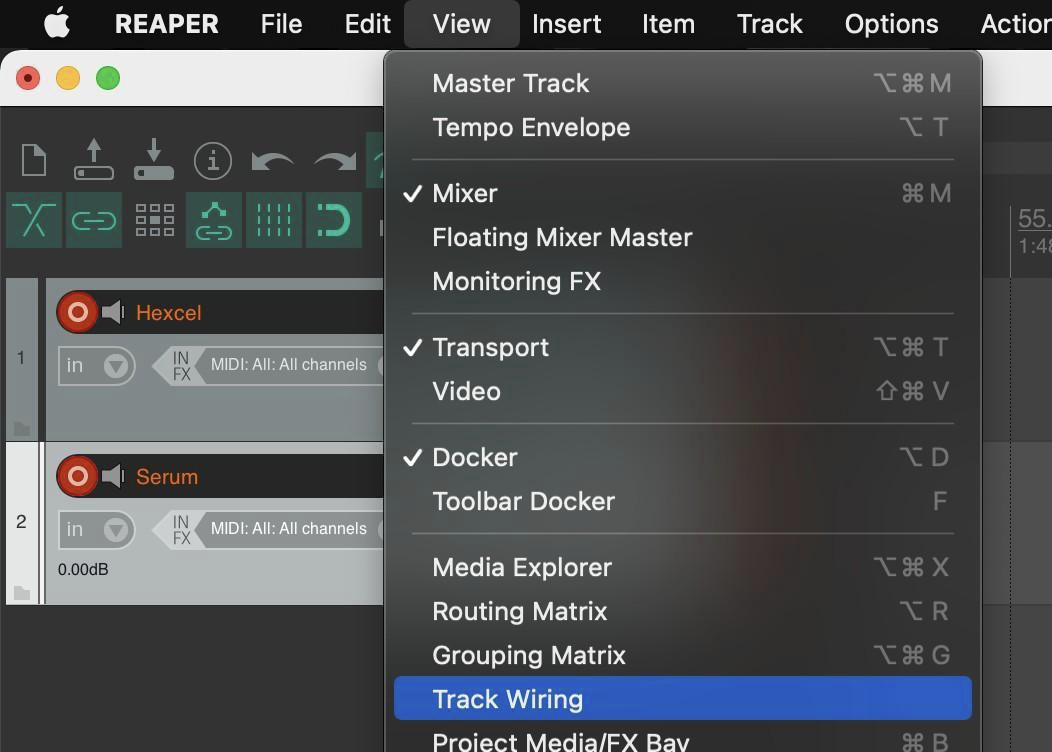Toggle auto-crossfade toolbar button
The height and width of the screenshot is (752, 1052).
pyautogui.click(x=34, y=220)
